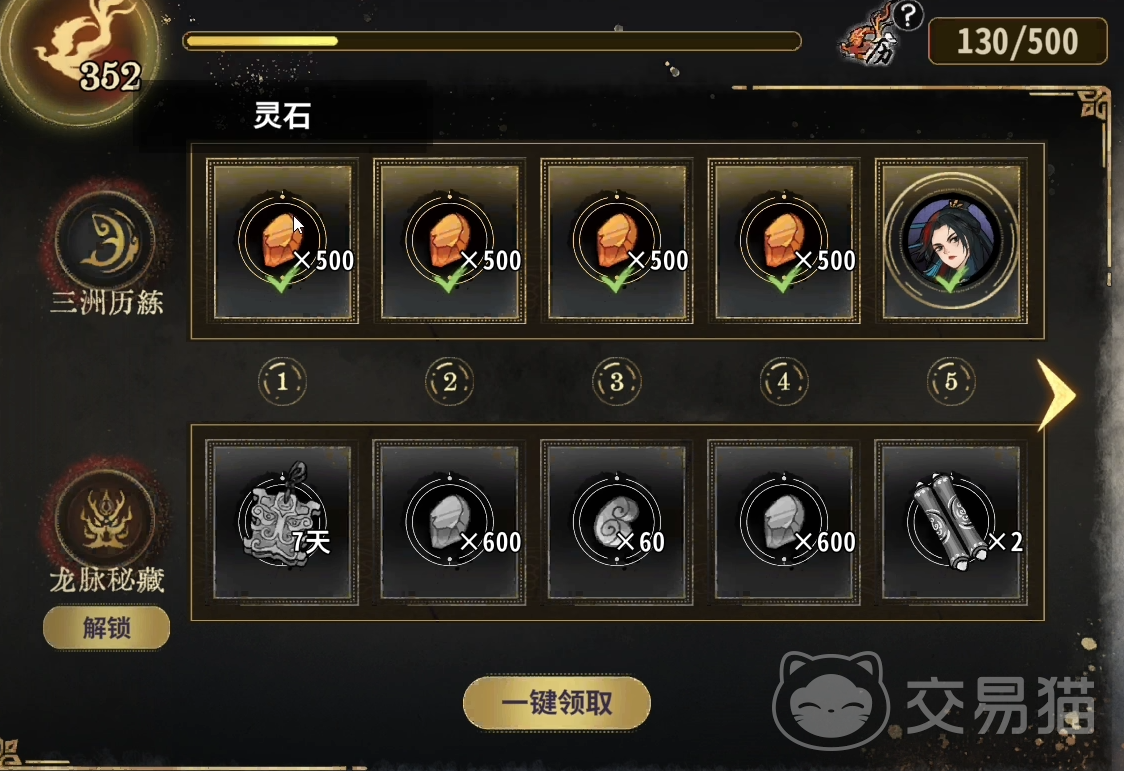Image resolution: width=1124 pixels, height=771 pixels.
Task: Select the 龙脉秘藏 dragon mask icon
Action: (x=106, y=519)
